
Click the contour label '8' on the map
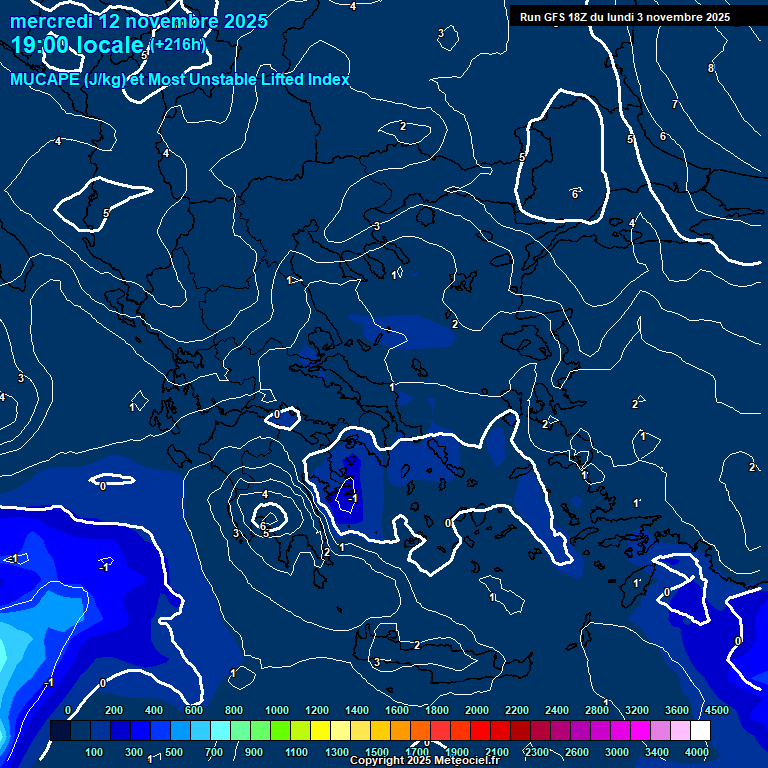(x=711, y=68)
